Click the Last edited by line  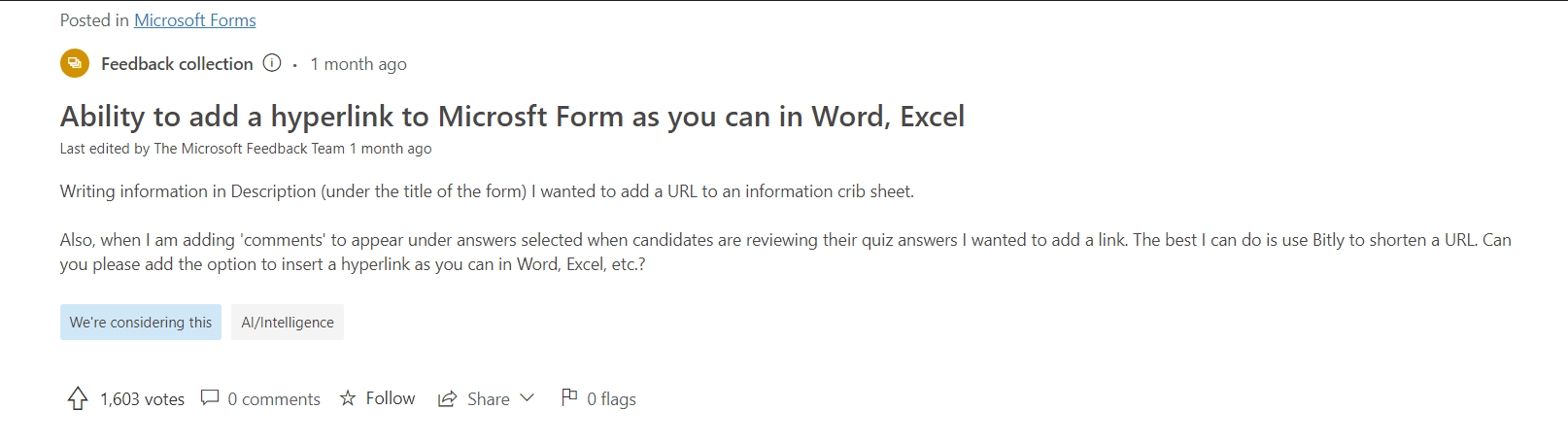tap(246, 149)
